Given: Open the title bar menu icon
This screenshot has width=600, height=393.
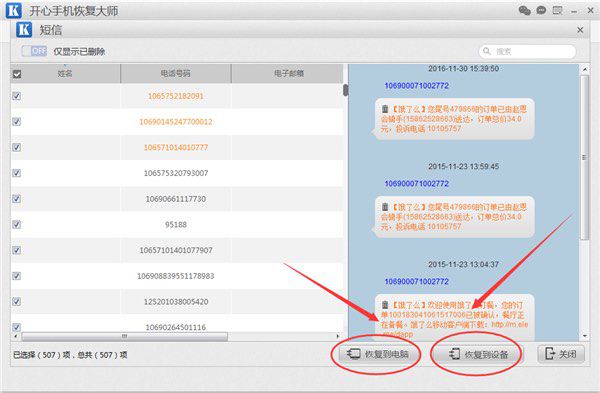Looking at the screenshot, I should 558,10.
